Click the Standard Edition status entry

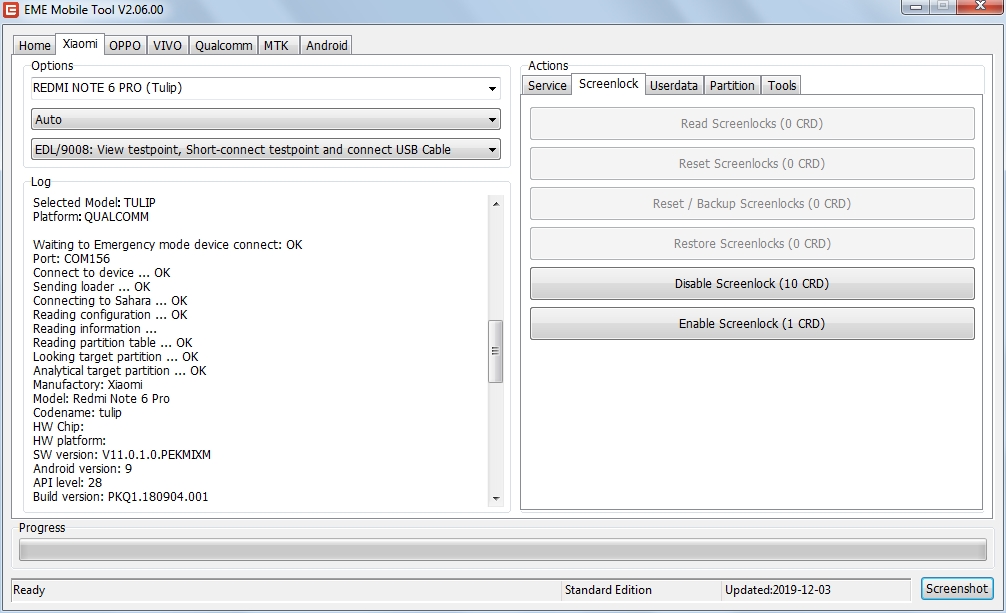pos(608,590)
